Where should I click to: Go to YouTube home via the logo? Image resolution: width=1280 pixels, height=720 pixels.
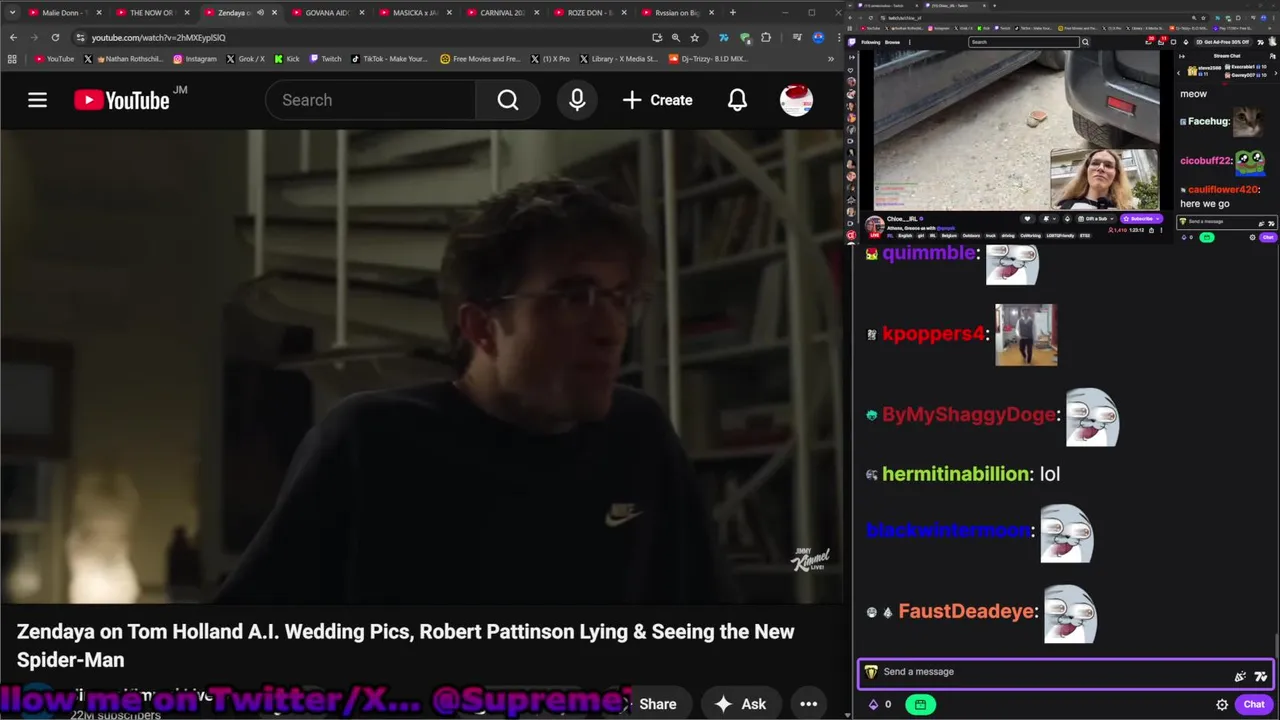122,100
